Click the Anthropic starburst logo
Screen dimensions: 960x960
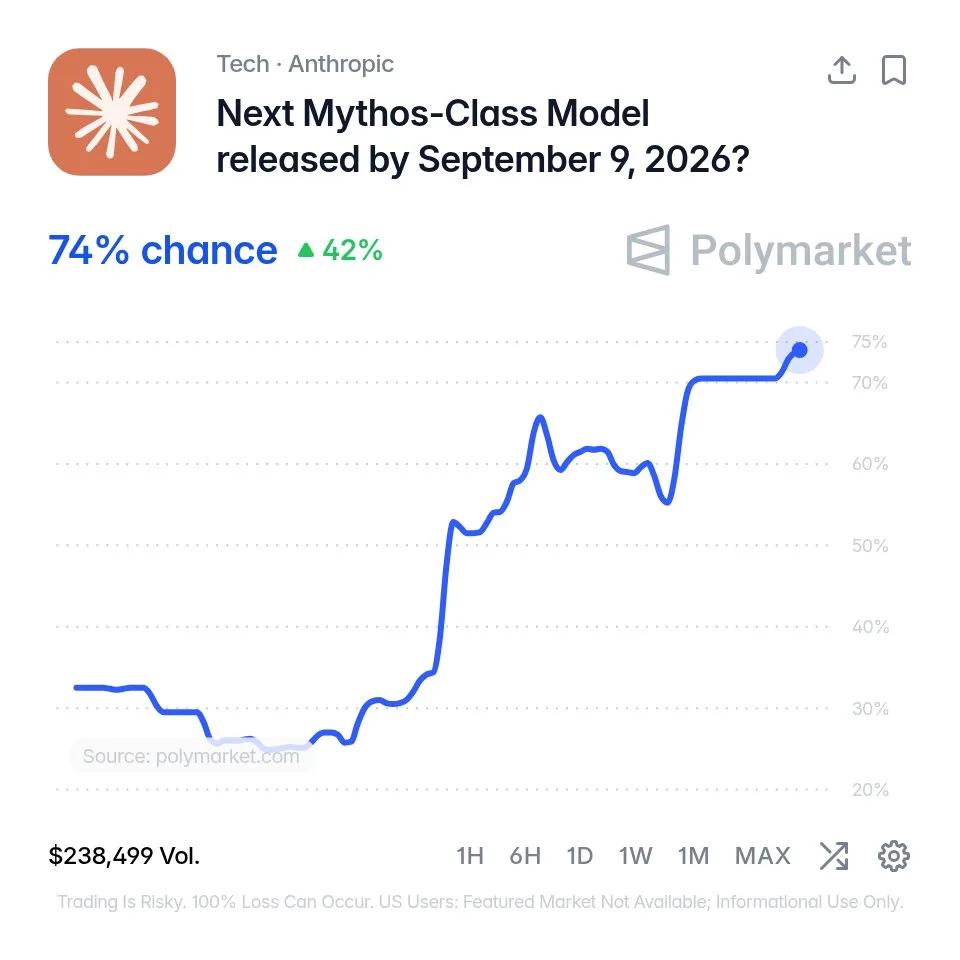(x=112, y=112)
